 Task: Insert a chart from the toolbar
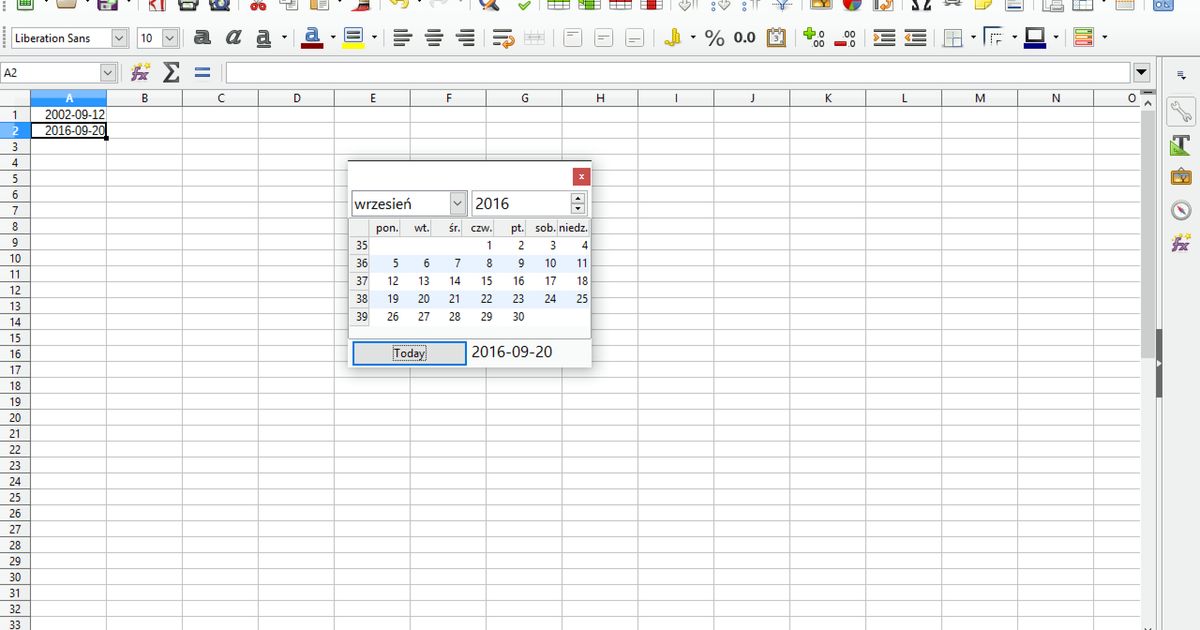click(850, 8)
